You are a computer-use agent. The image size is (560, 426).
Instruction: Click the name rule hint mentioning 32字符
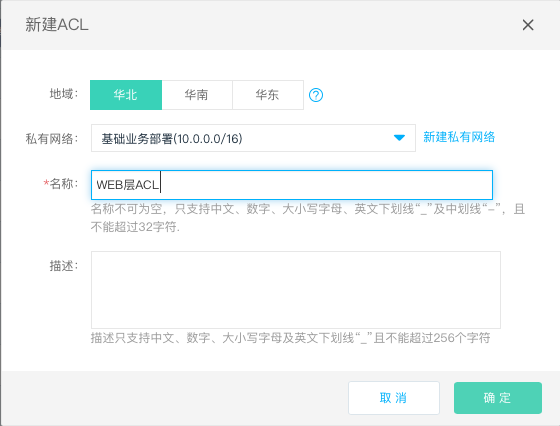pos(308,217)
